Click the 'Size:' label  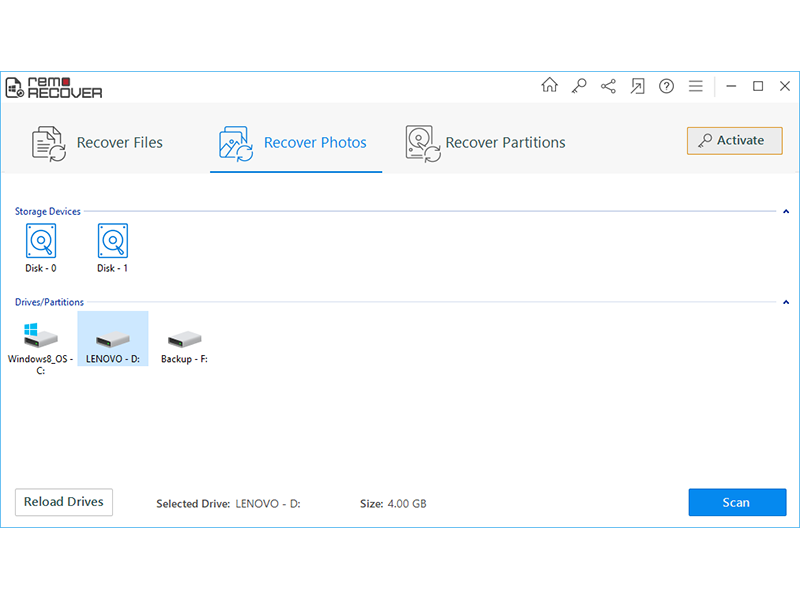tap(371, 504)
